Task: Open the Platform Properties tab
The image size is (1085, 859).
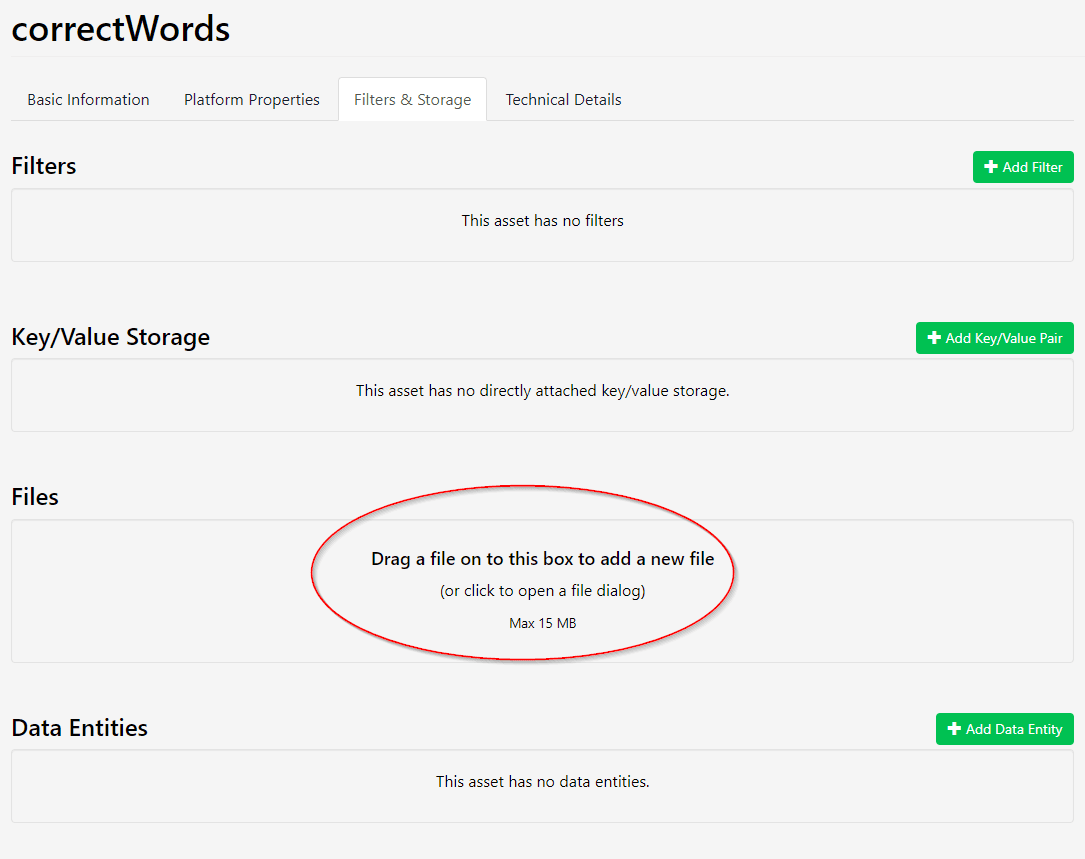Action: [252, 100]
